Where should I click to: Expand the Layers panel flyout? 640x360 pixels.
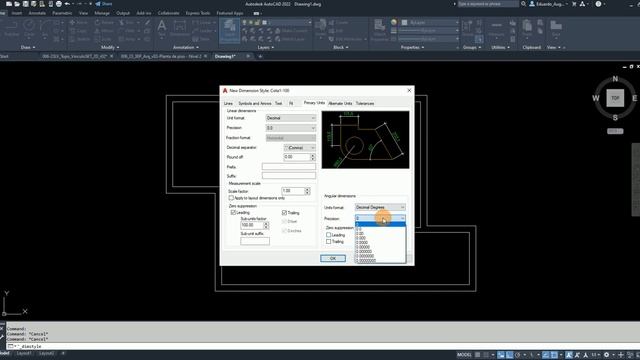[x=266, y=47]
